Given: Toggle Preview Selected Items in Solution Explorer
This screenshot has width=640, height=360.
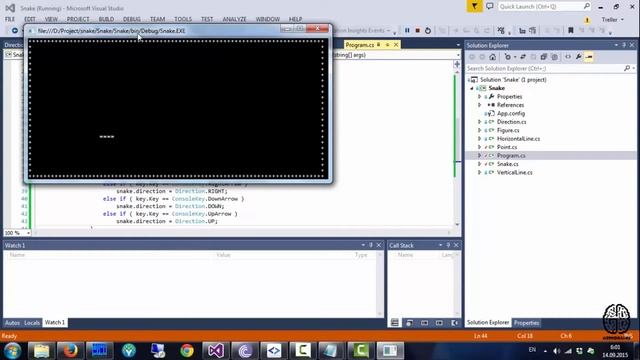Looking at the screenshot, I should [x=589, y=57].
